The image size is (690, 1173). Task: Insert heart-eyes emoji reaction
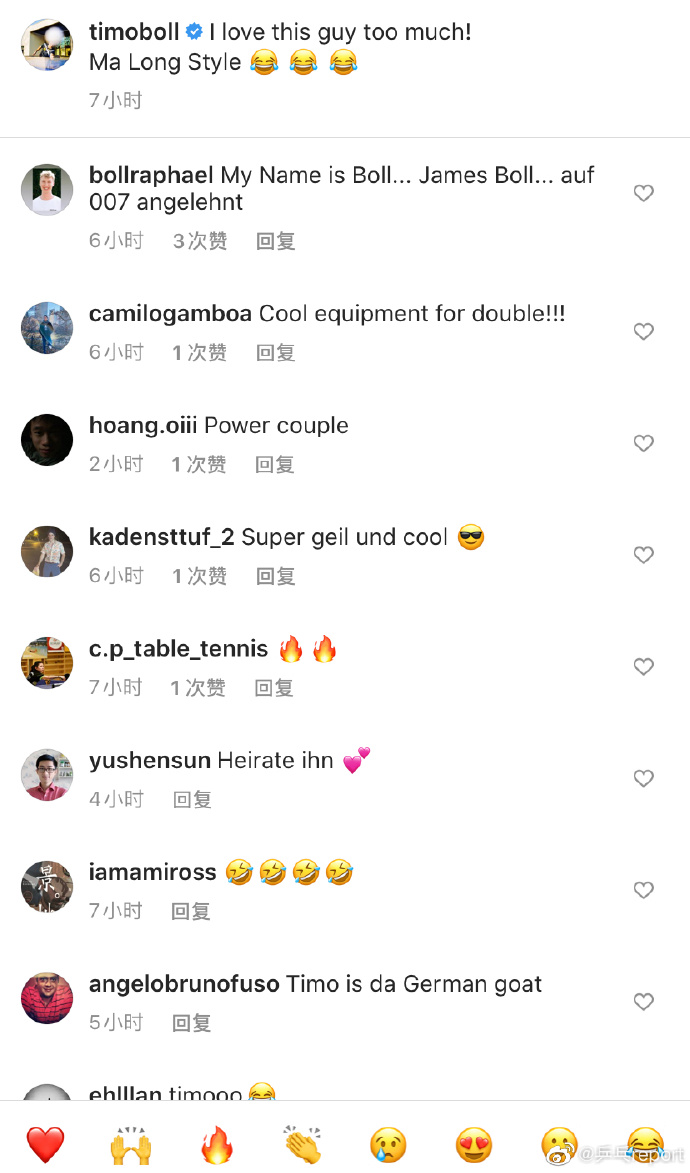pyautogui.click(x=474, y=1145)
